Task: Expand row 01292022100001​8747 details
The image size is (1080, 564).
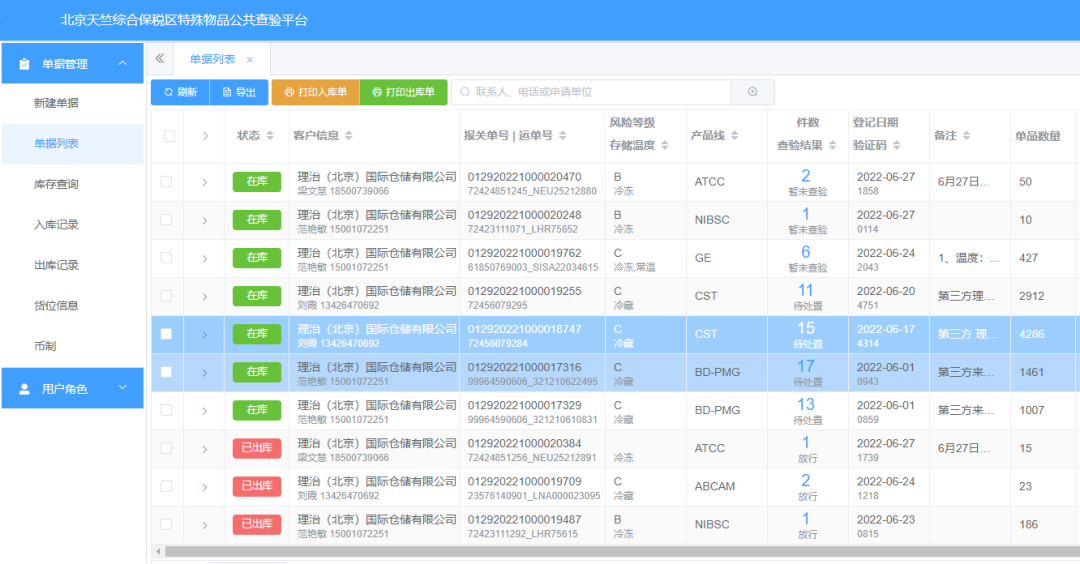Action: tap(205, 335)
